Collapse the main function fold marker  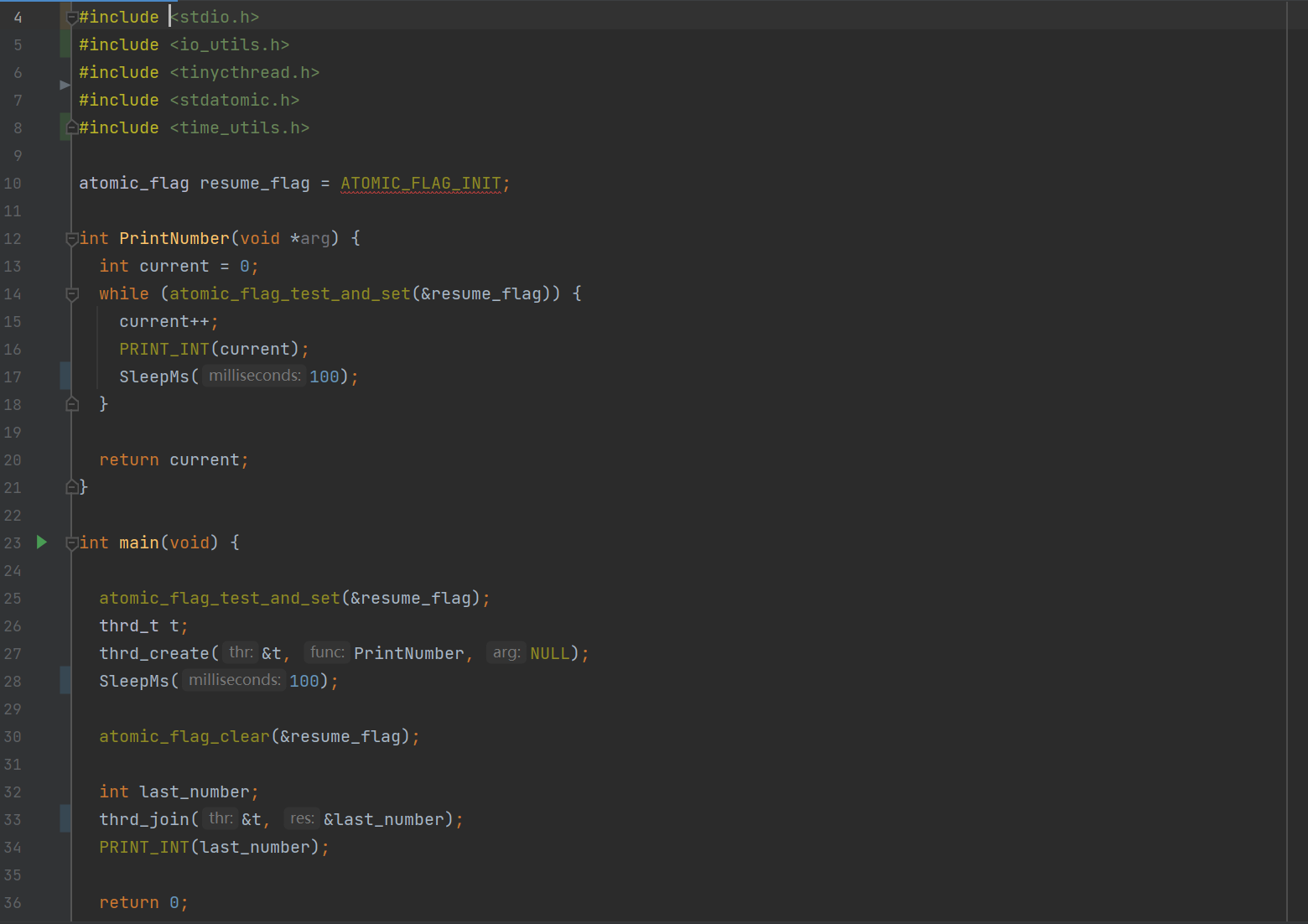pyautogui.click(x=72, y=543)
